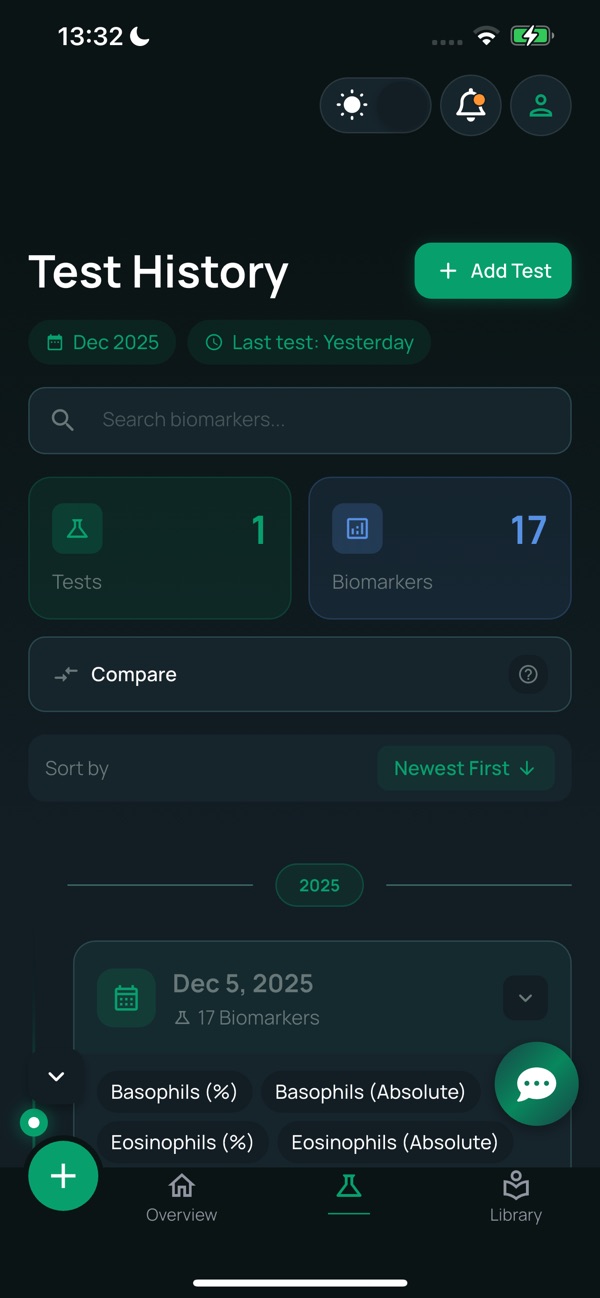600x1298 pixels.
Task: Toggle the Eosinophils (Absolute) biomarker chip
Action: point(394,1142)
